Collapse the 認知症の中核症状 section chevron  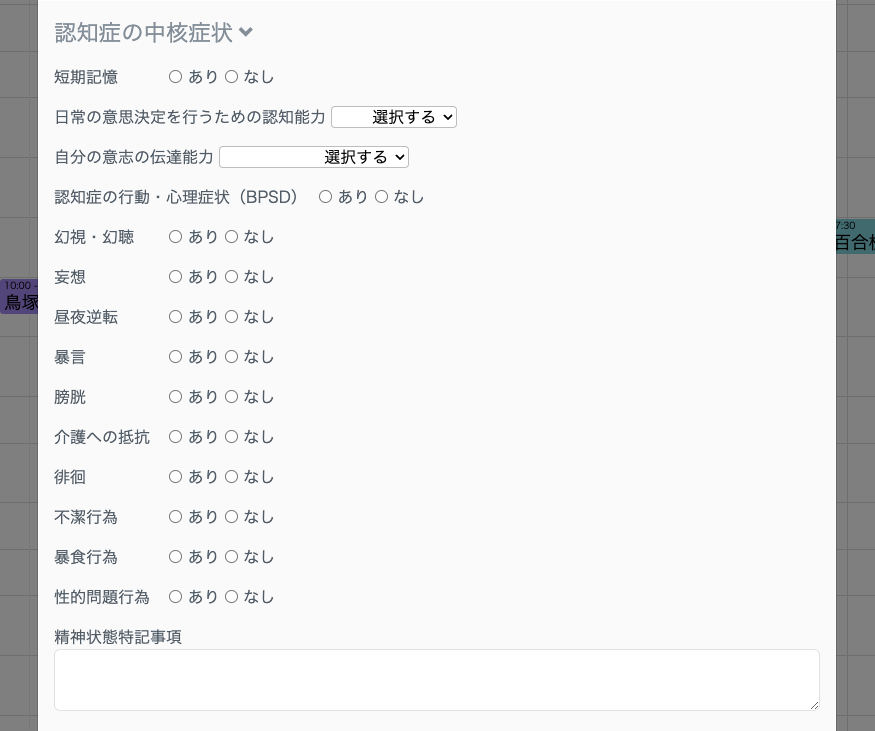(x=246, y=32)
